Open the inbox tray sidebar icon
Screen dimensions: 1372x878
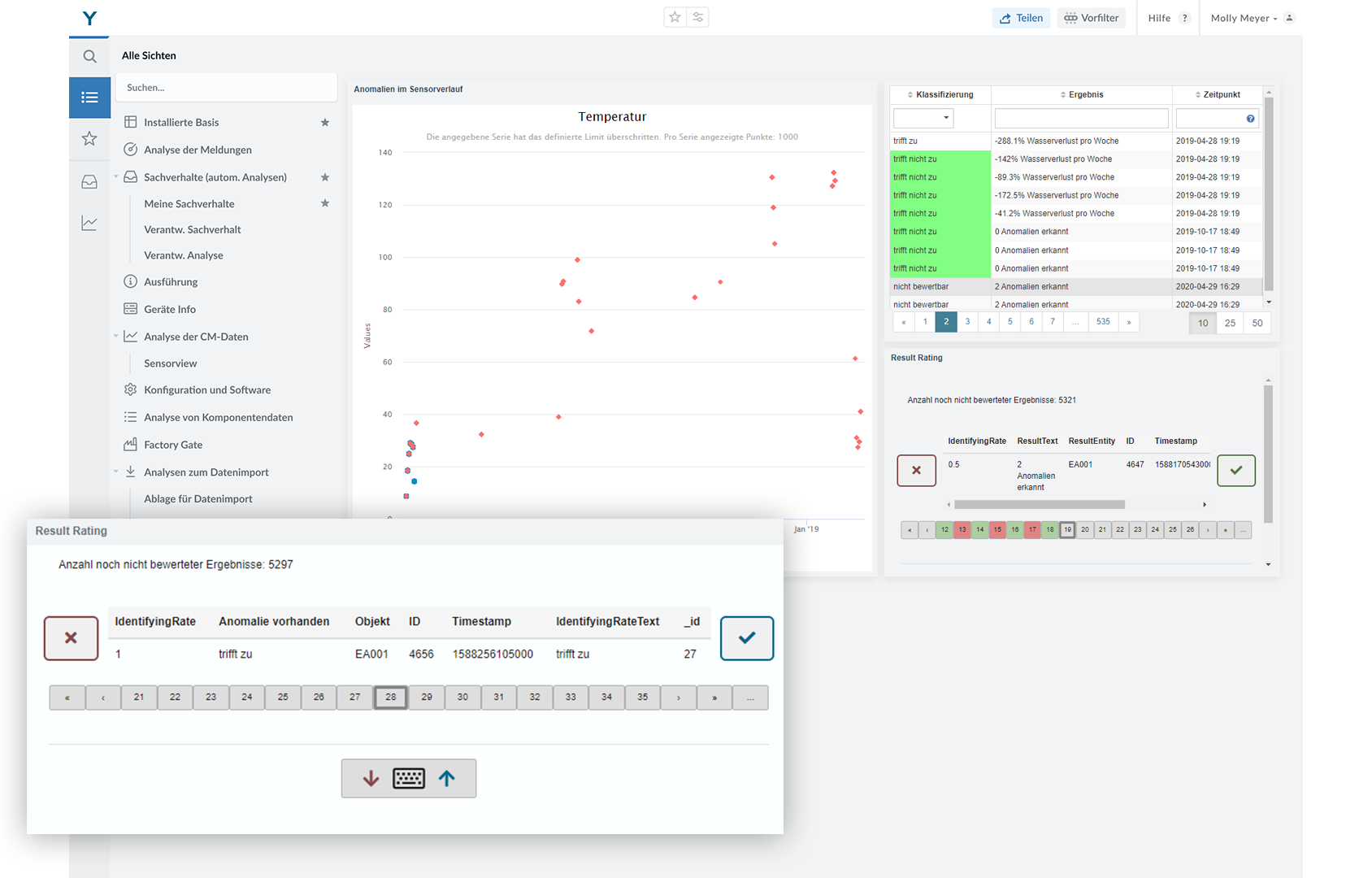(x=89, y=182)
